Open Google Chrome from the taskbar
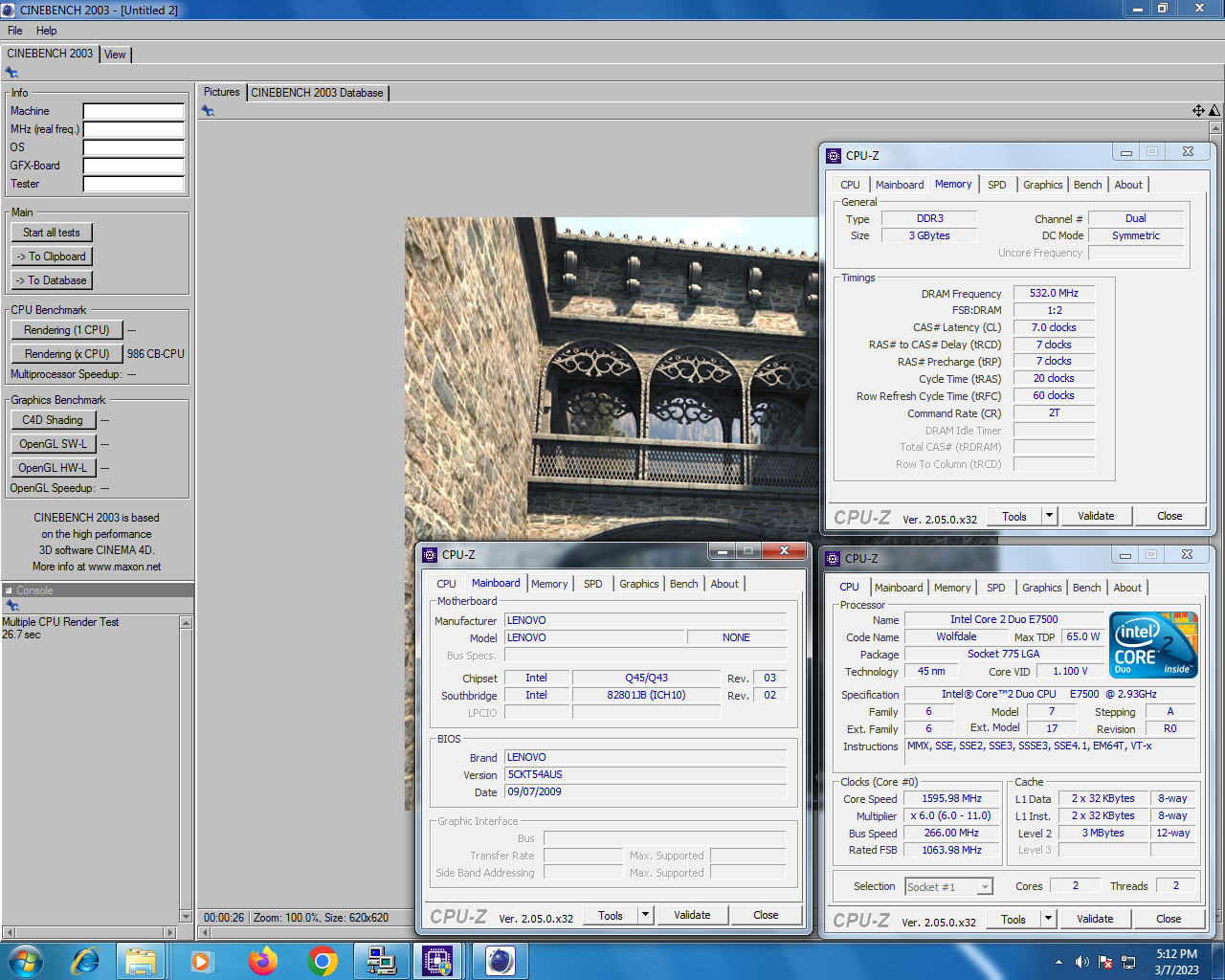This screenshot has width=1225, height=980. [x=323, y=961]
